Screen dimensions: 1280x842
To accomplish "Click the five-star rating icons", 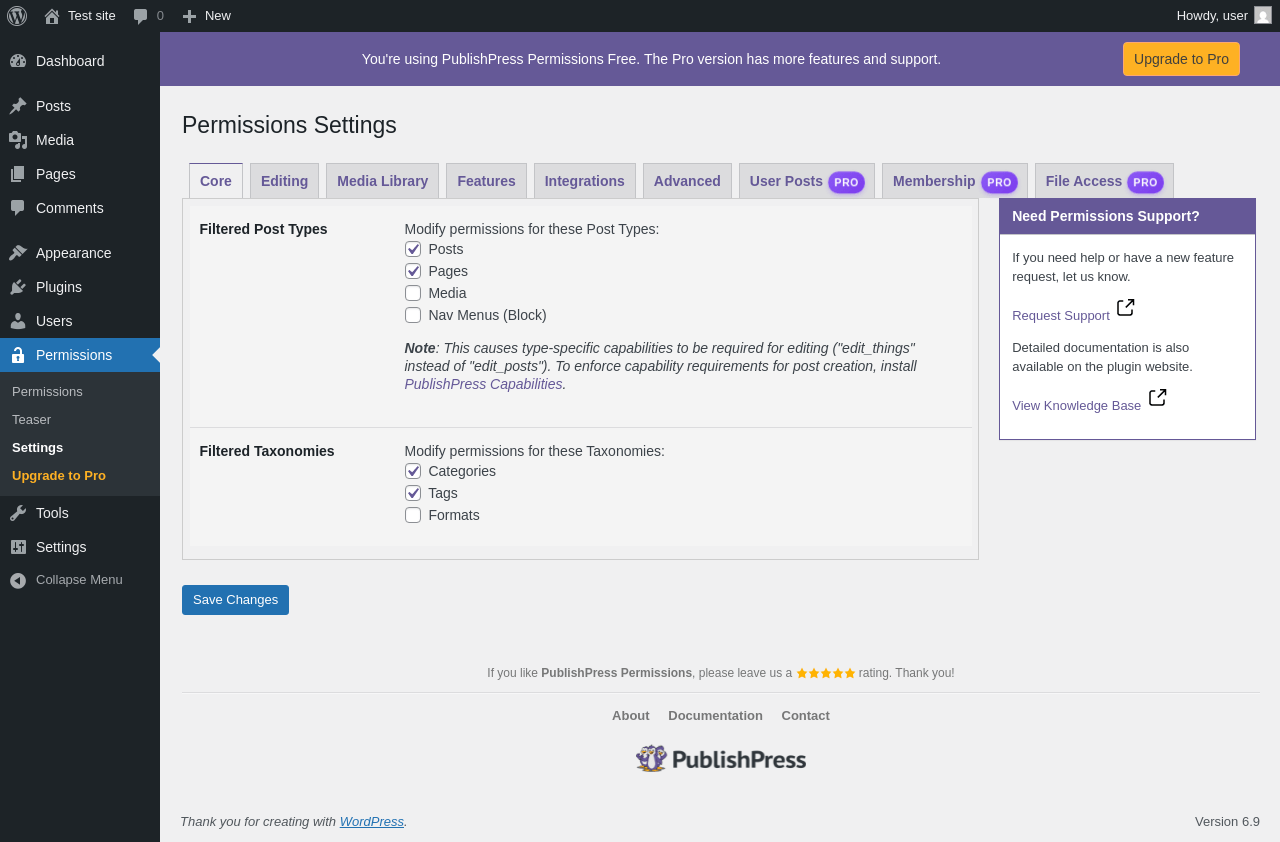I will [x=826, y=673].
